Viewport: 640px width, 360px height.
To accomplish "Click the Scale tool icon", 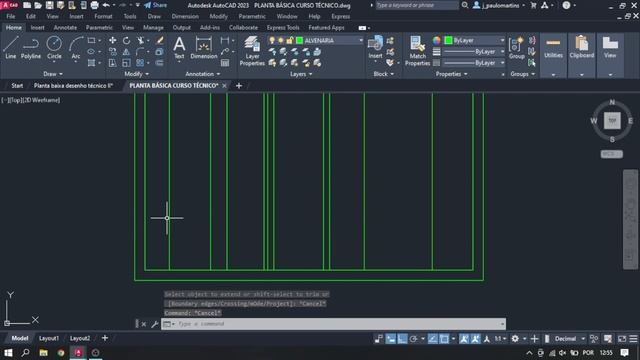I will coord(127,63).
